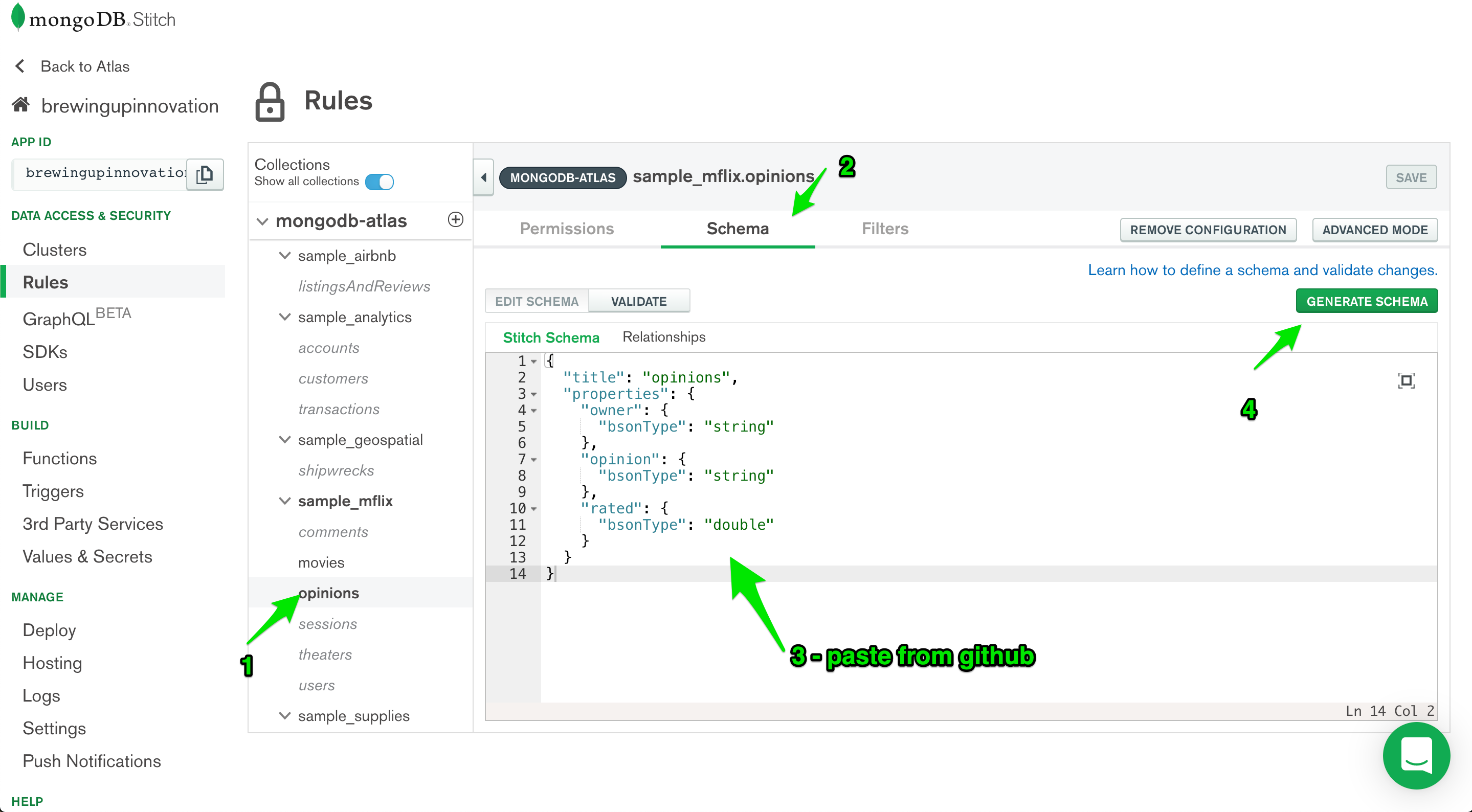The width and height of the screenshot is (1472, 812).
Task: Open the brewingupinnovation app home
Action: pyautogui.click(x=130, y=106)
